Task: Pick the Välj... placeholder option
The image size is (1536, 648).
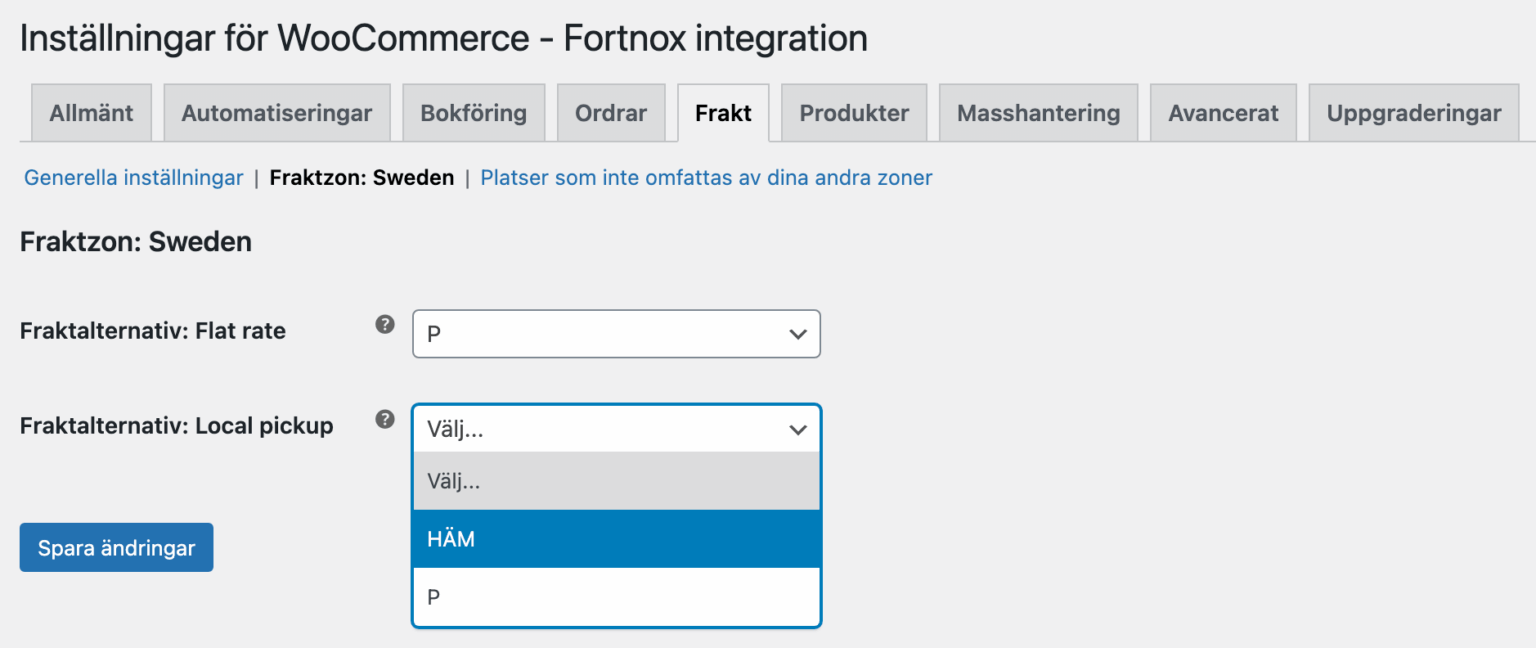Action: (x=616, y=481)
